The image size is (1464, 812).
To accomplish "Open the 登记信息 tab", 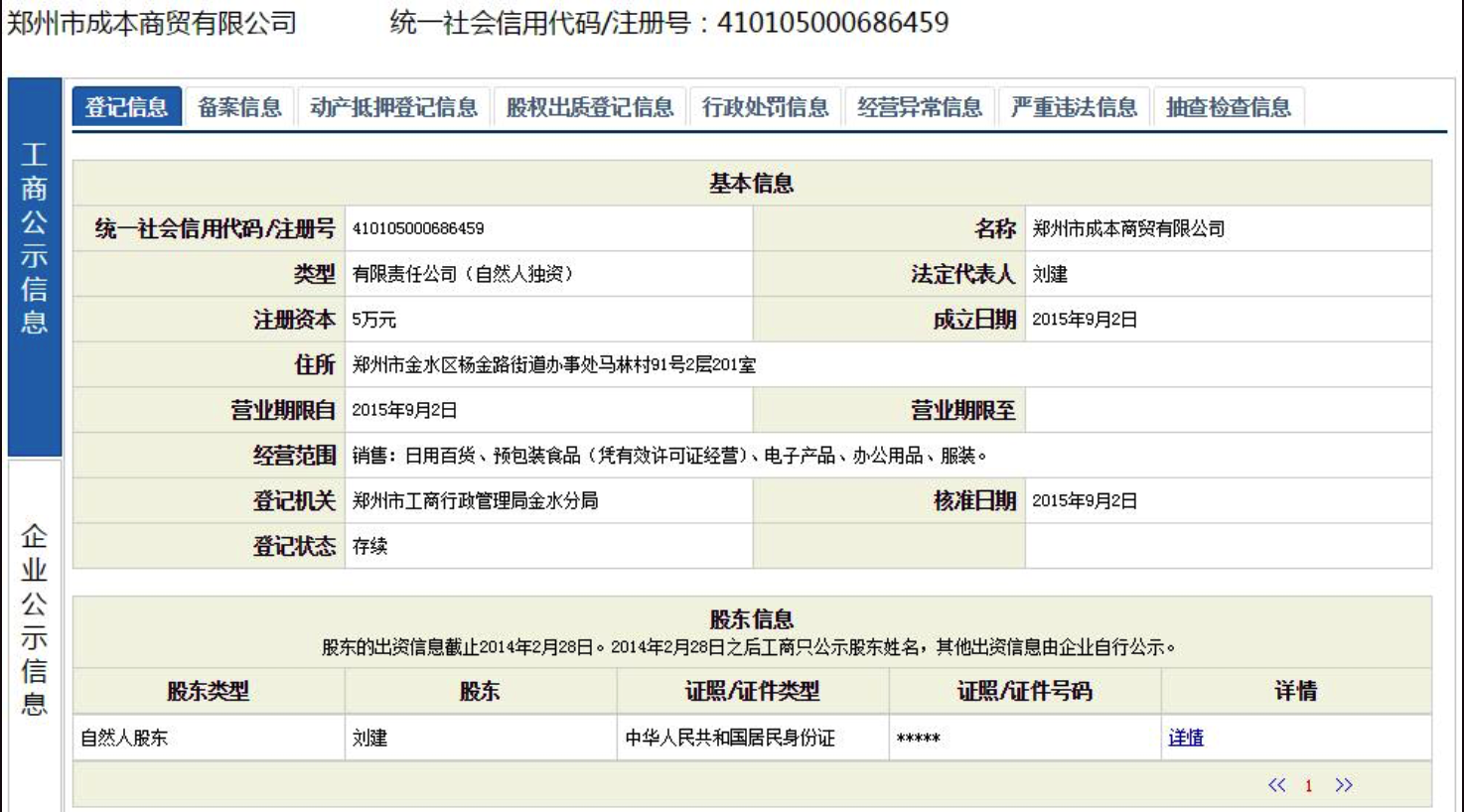I will click(x=126, y=107).
